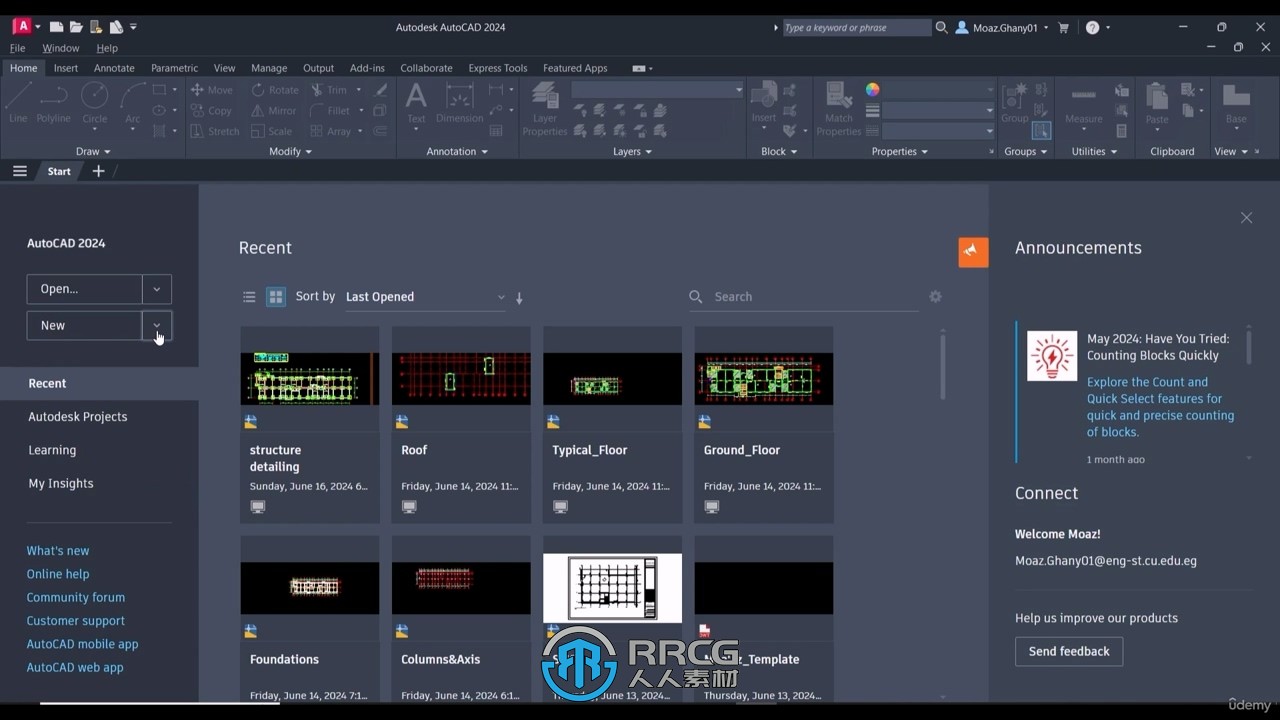Expand the New template dropdown arrow

click(157, 325)
